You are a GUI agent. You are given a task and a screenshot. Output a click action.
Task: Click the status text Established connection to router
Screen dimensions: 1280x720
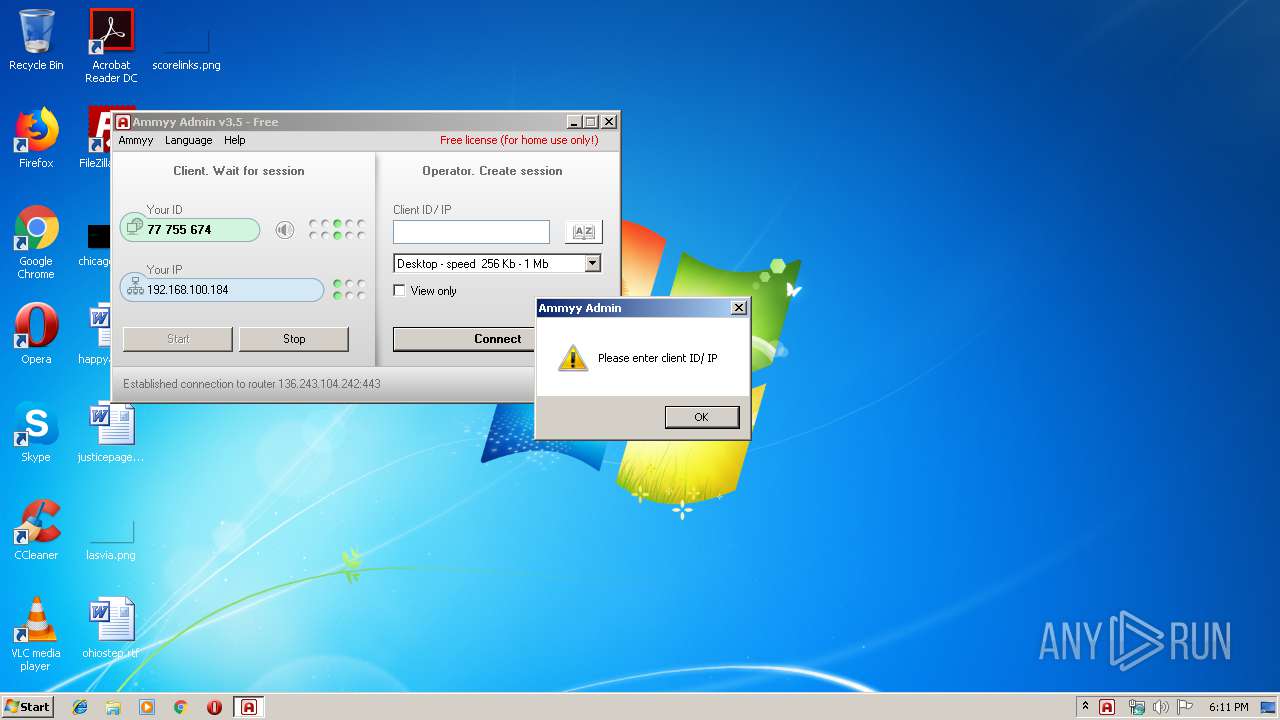click(x=251, y=384)
